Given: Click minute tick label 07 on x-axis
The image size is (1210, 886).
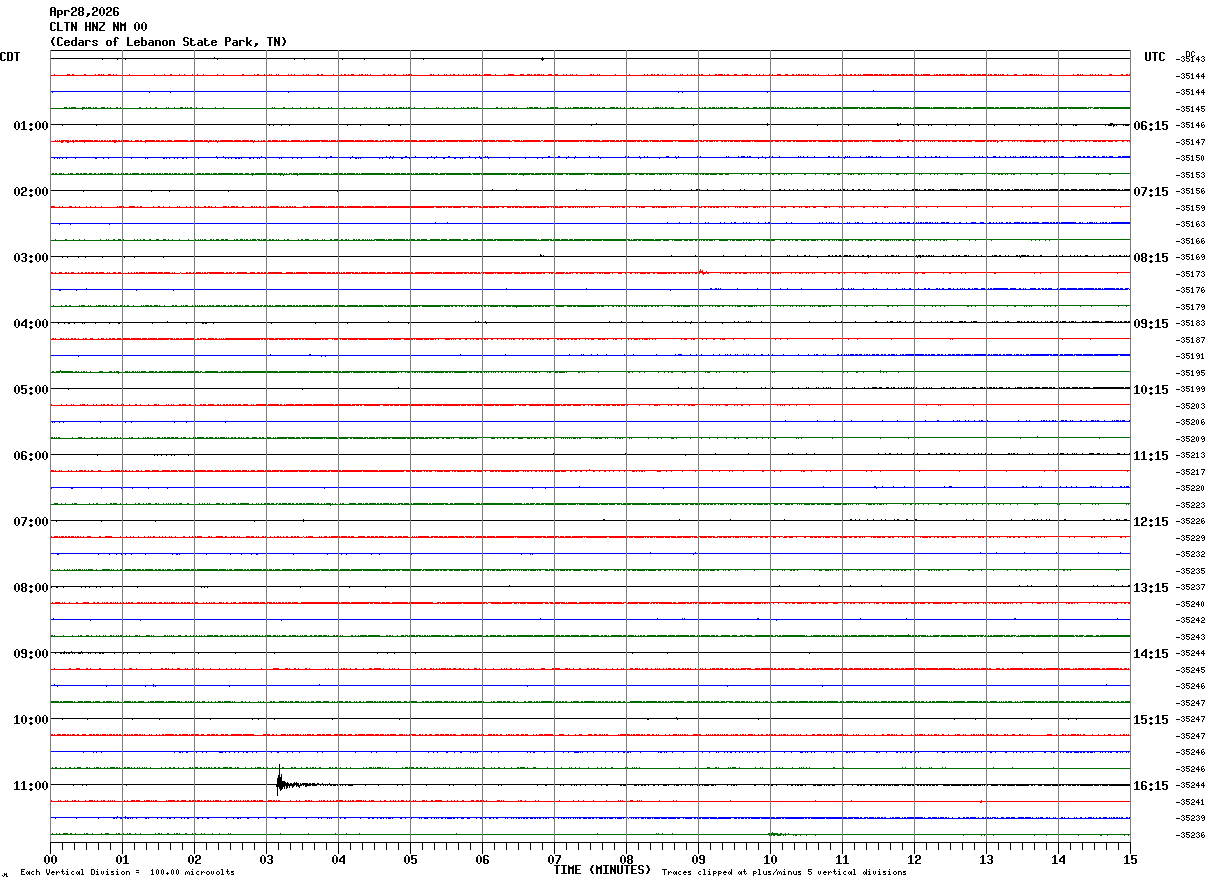Looking at the screenshot, I should pyautogui.click(x=554, y=859).
